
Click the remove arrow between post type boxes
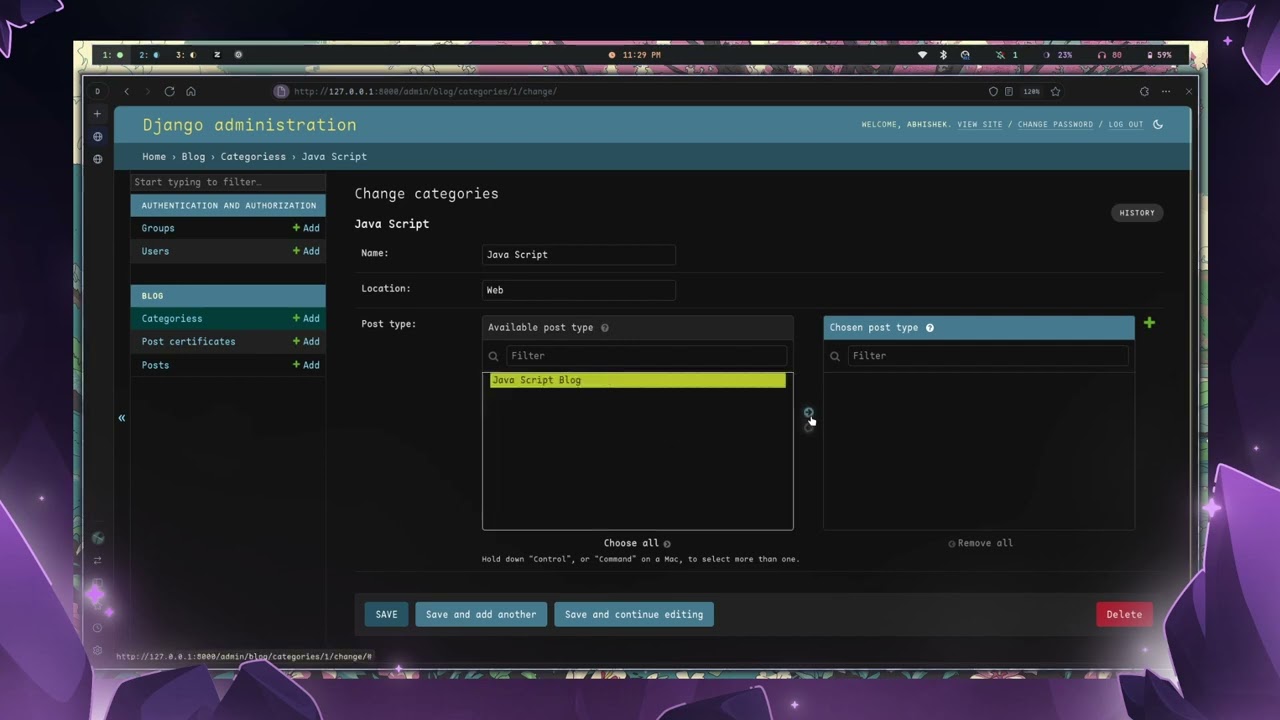809,427
